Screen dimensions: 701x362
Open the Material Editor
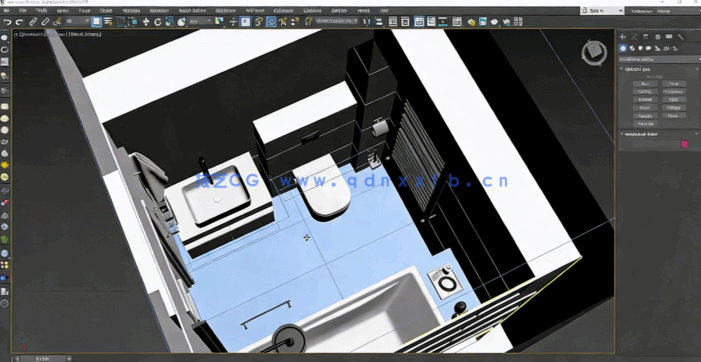(457, 21)
